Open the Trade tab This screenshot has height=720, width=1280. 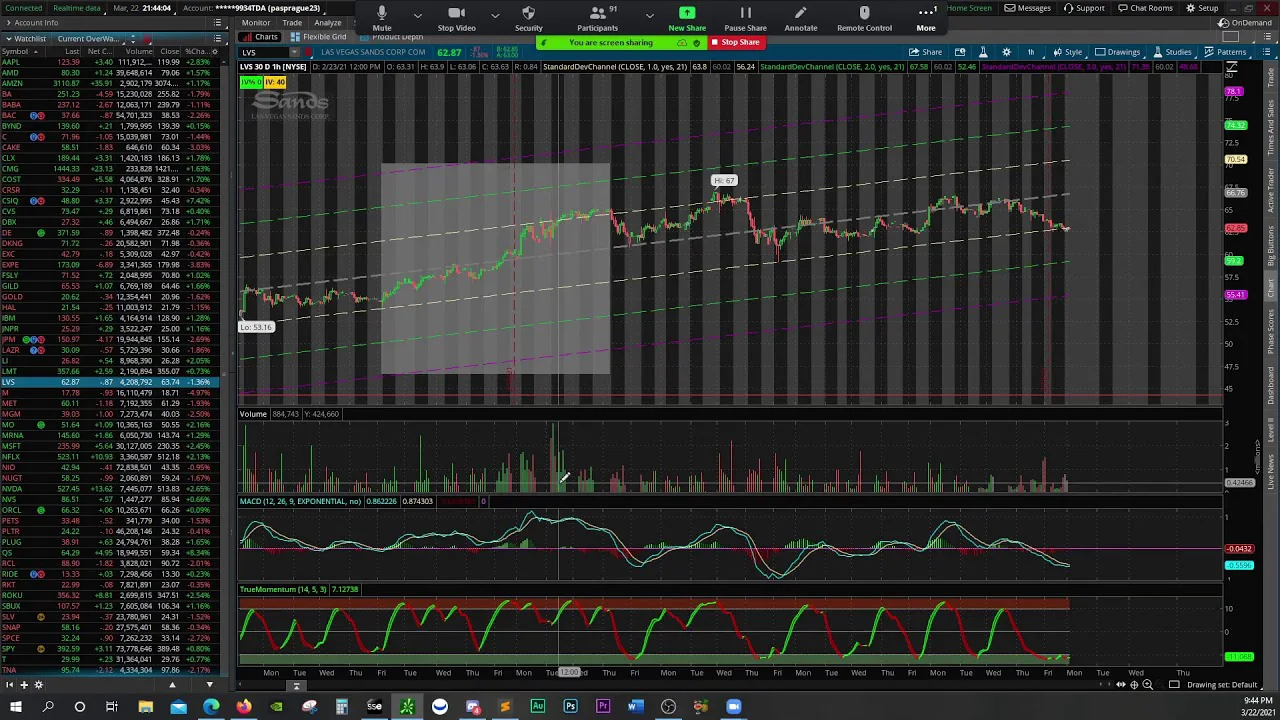pyautogui.click(x=292, y=22)
